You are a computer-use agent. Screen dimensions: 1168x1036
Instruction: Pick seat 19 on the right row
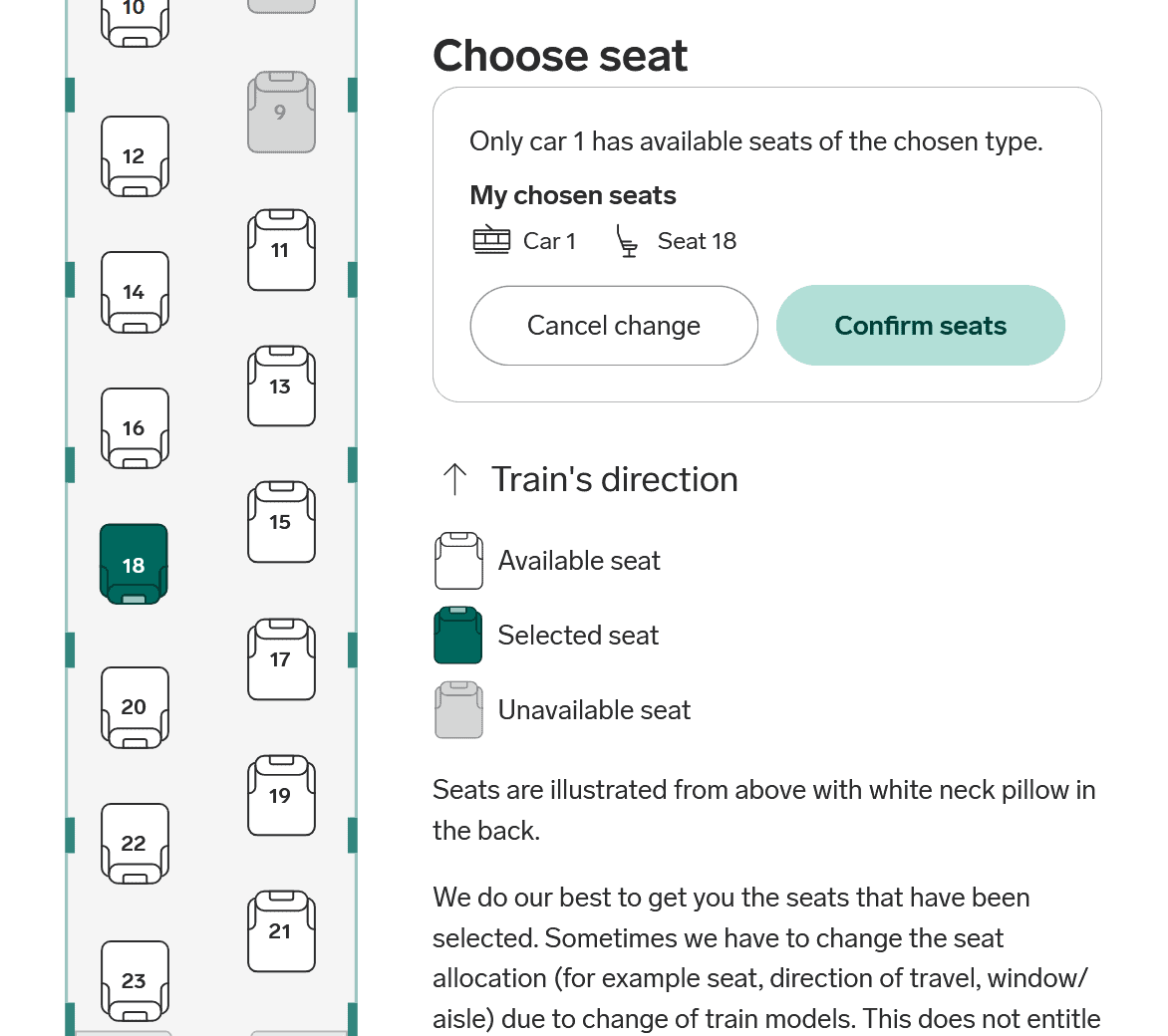281,795
